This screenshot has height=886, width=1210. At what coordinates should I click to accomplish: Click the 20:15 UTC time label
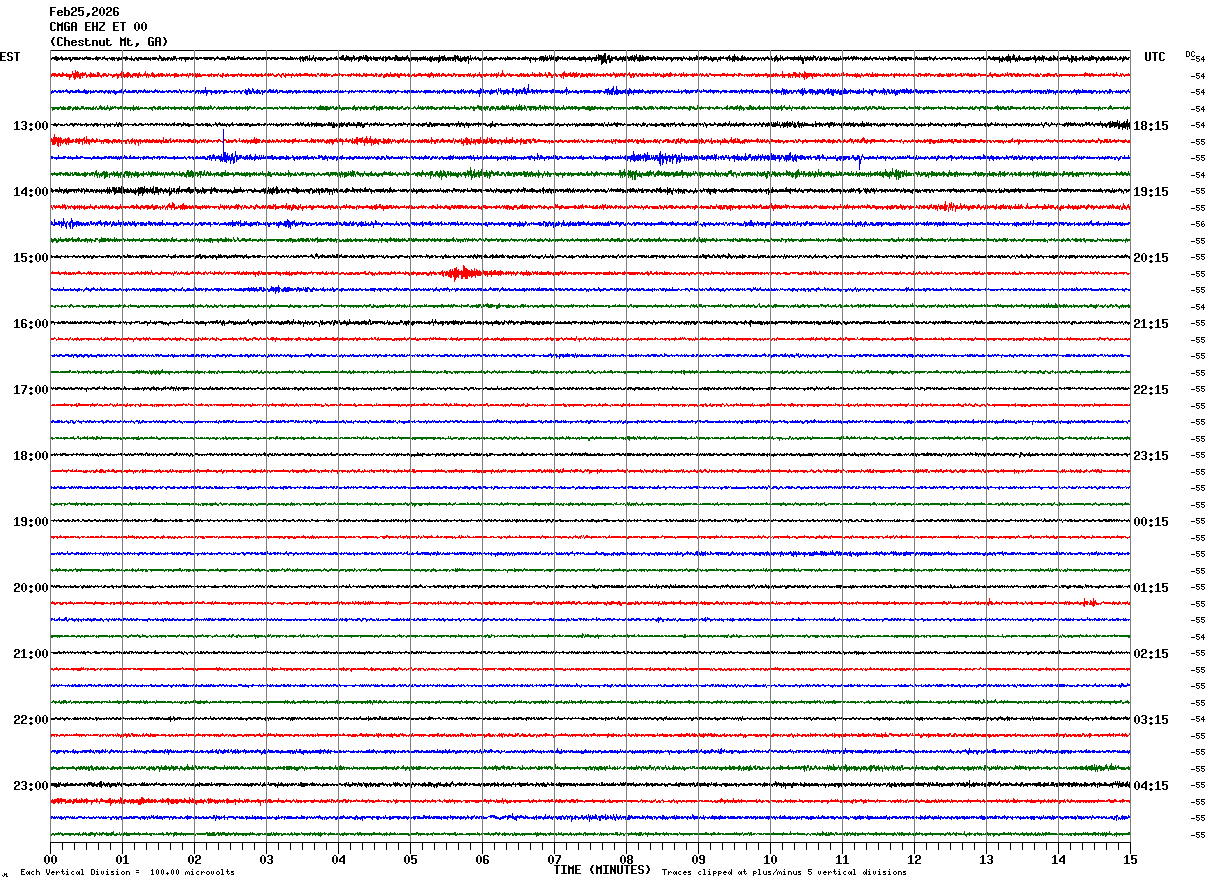1151,258
